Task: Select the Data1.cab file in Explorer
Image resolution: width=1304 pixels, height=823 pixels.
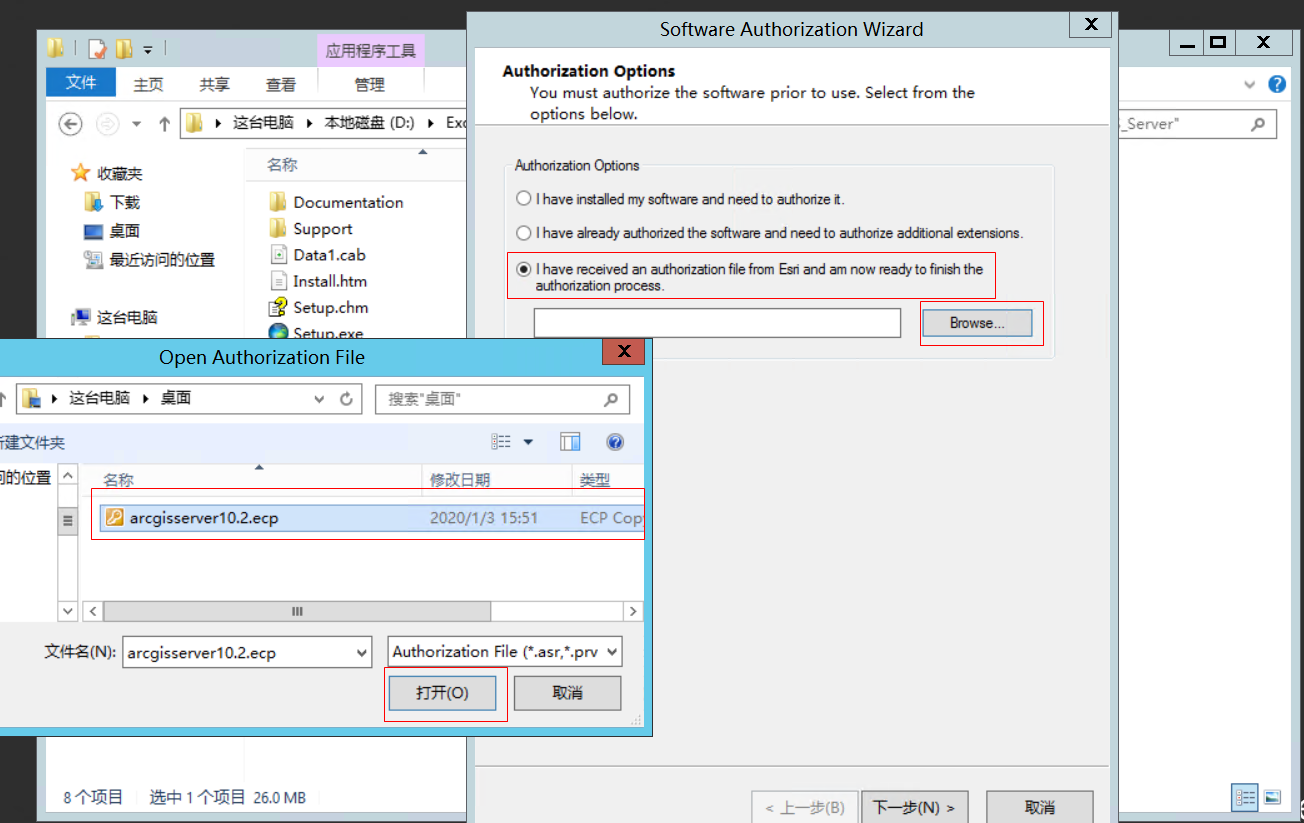Action: pyautogui.click(x=329, y=255)
